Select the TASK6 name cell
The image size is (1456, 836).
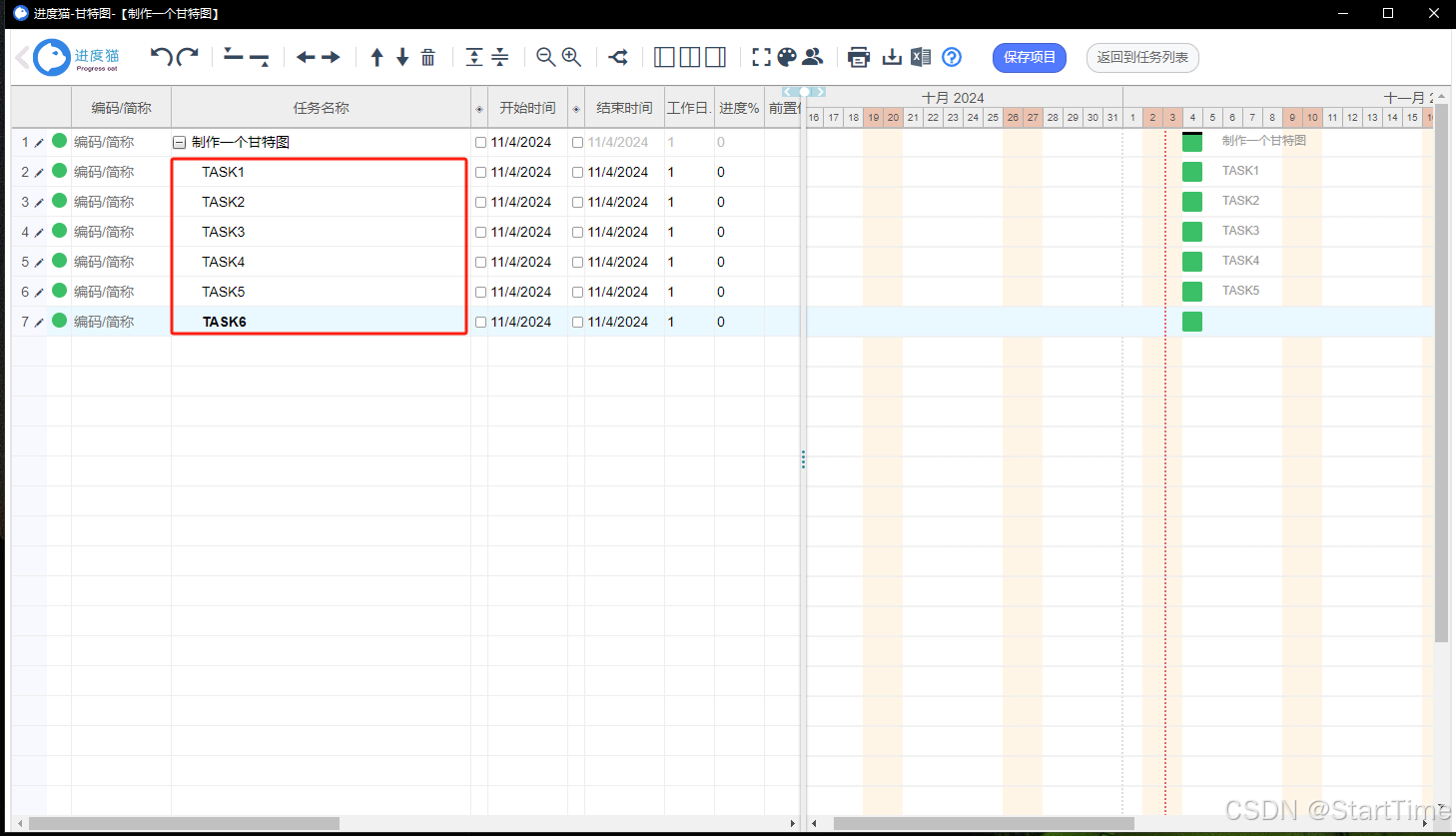[321, 322]
